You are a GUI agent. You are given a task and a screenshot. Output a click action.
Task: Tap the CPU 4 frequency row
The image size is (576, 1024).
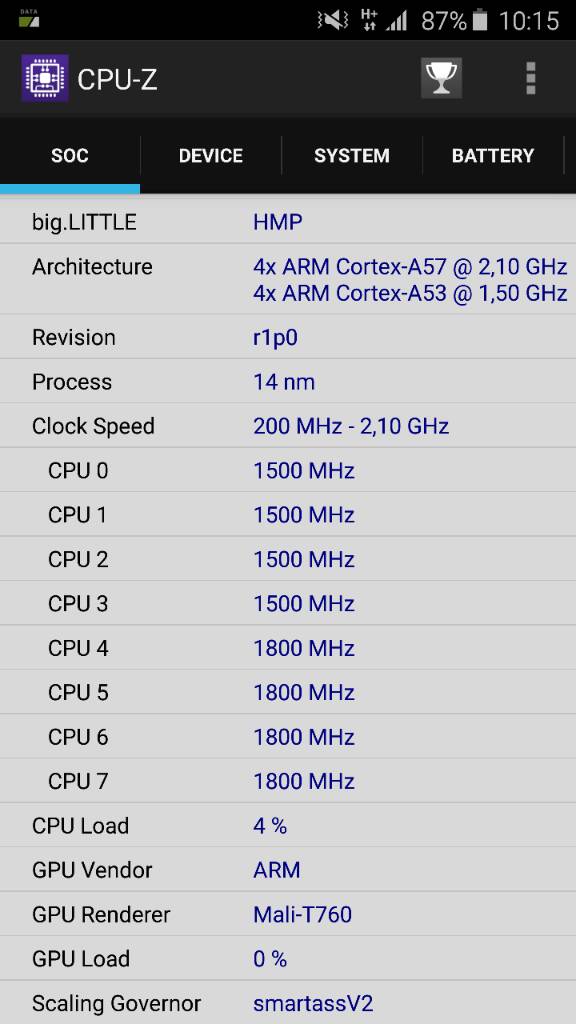click(288, 648)
